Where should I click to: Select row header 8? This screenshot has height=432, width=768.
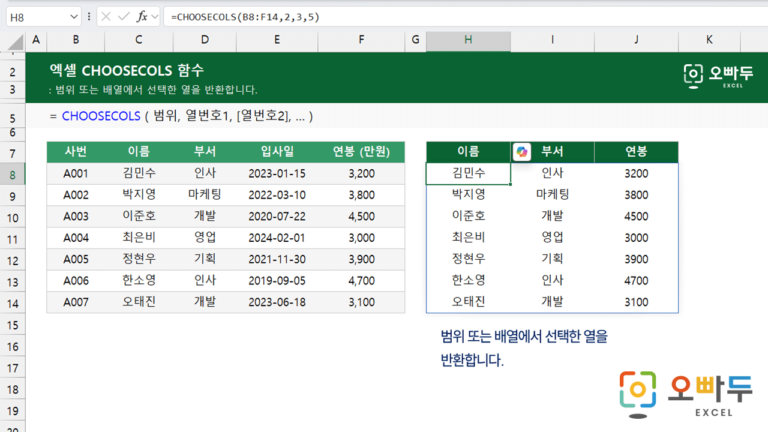point(13,174)
